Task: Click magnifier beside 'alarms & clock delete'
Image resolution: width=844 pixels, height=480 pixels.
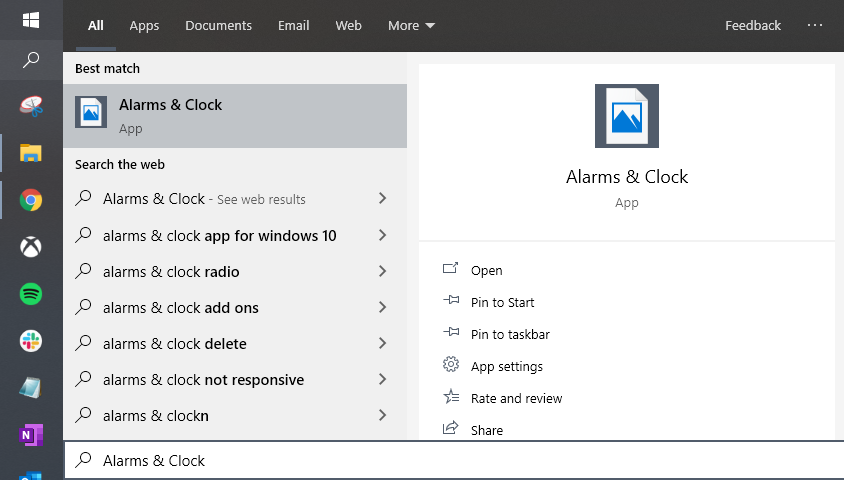Action: pyautogui.click(x=83, y=343)
